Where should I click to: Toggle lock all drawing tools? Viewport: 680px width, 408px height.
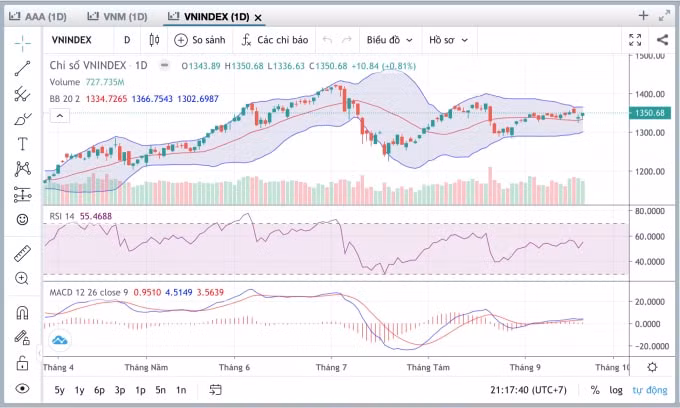[x=23, y=363]
